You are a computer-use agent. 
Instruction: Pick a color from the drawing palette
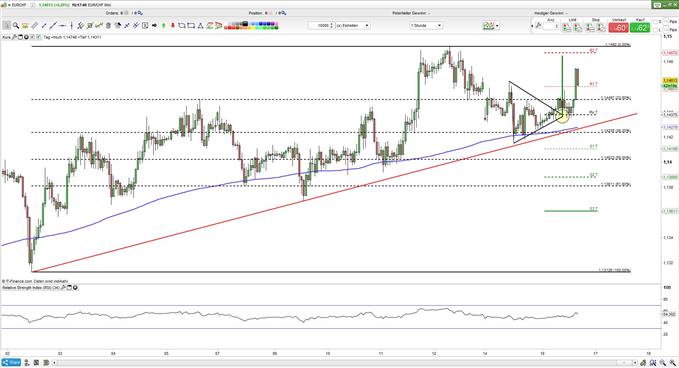pos(251,26)
